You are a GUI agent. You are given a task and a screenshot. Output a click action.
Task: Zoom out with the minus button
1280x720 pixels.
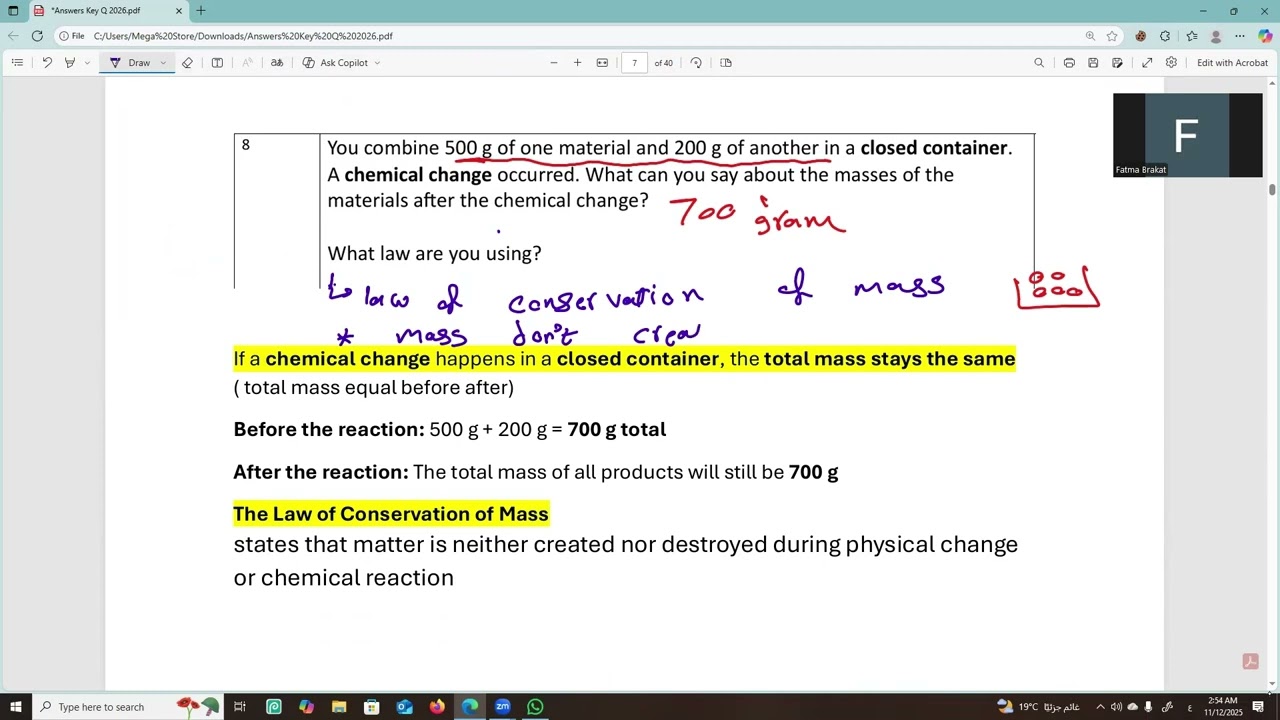553,63
